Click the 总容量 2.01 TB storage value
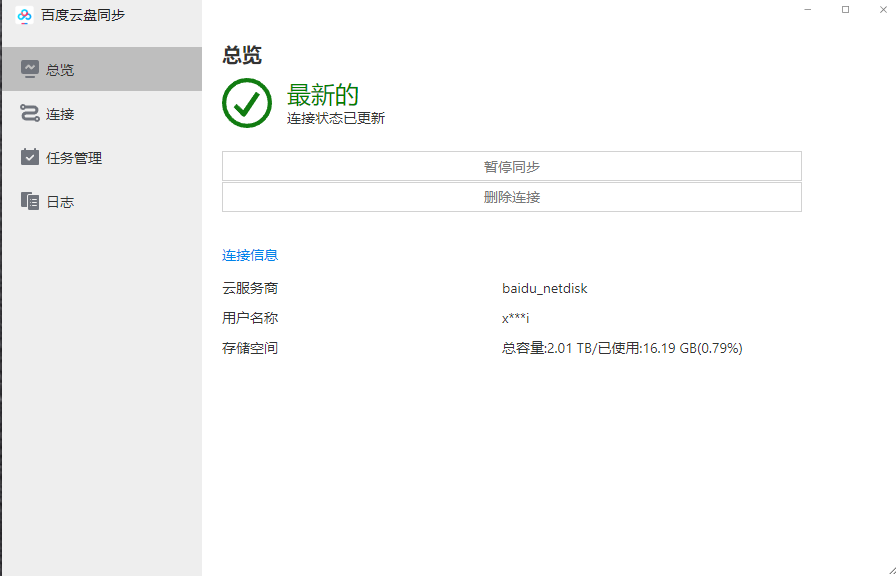The height and width of the screenshot is (576, 896). [622, 348]
